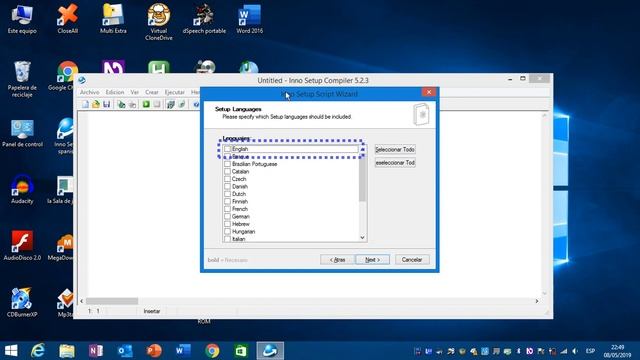Open the Edicion menu
640x360 pixels.
coord(115,92)
